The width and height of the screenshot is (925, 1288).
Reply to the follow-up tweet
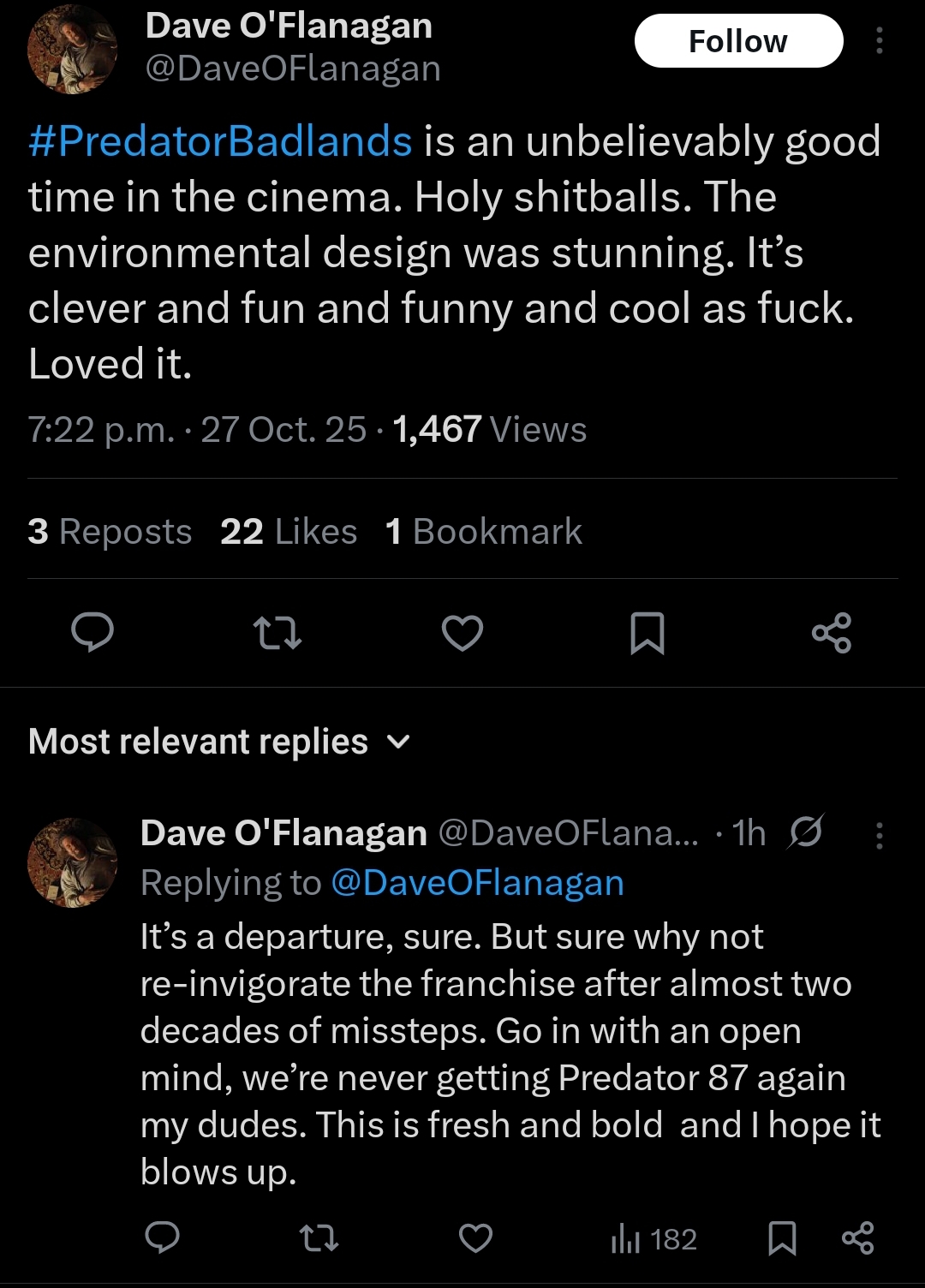(162, 1238)
